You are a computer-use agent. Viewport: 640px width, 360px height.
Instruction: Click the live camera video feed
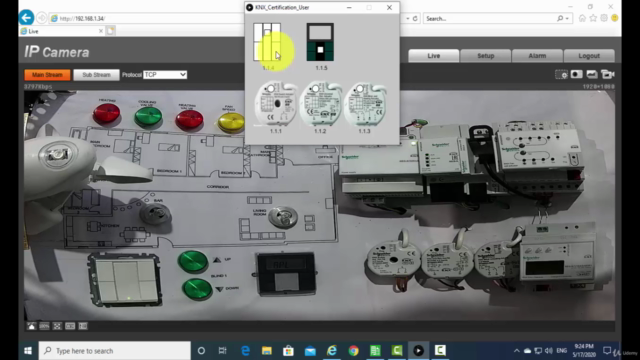click(x=320, y=205)
